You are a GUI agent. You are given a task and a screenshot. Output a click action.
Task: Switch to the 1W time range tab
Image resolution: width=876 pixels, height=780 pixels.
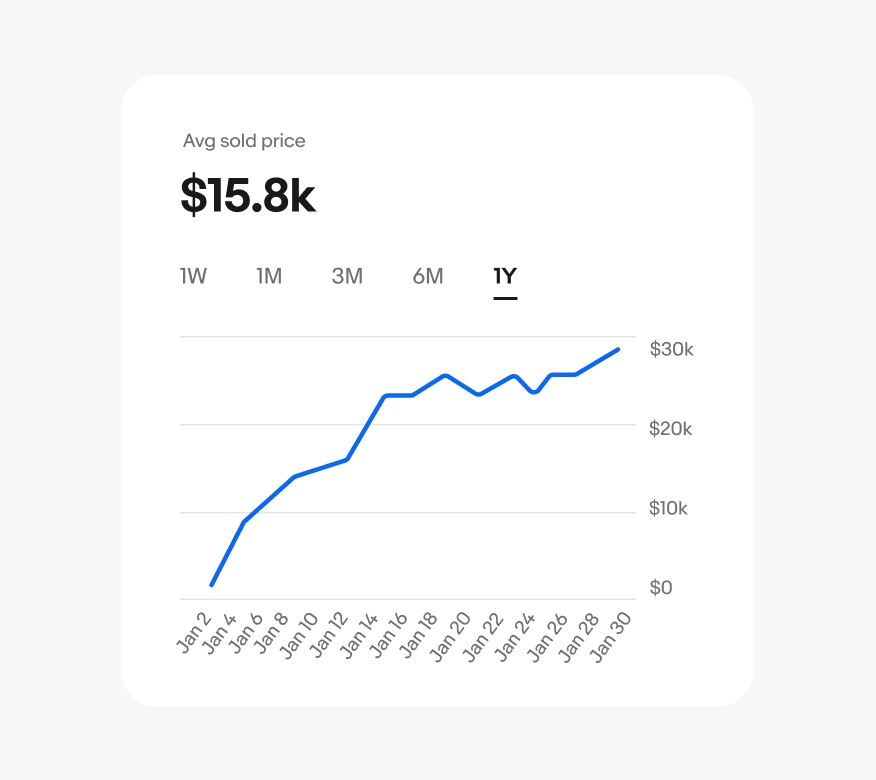pos(193,276)
